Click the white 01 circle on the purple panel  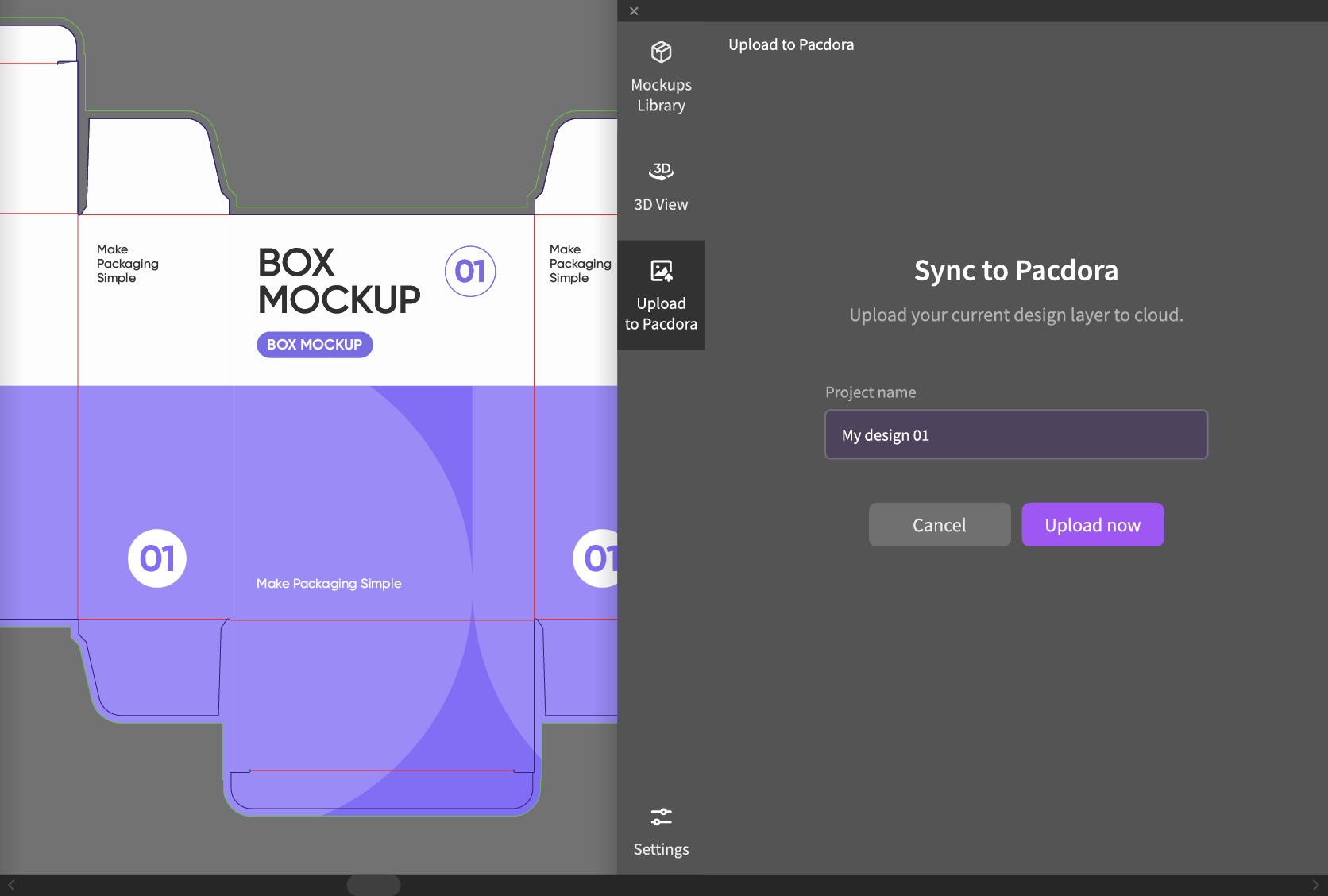click(157, 558)
